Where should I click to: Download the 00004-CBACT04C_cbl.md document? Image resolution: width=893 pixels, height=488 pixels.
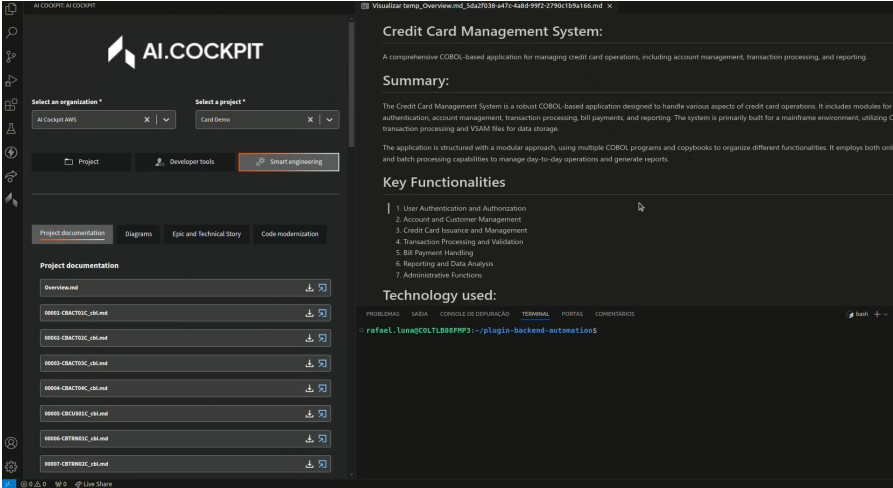pos(309,388)
